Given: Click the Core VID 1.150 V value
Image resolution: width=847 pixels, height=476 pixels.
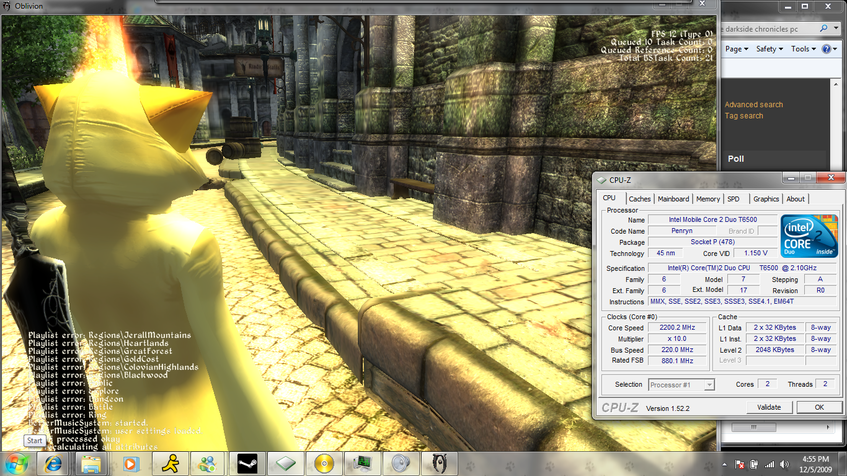Looking at the screenshot, I should (x=756, y=253).
